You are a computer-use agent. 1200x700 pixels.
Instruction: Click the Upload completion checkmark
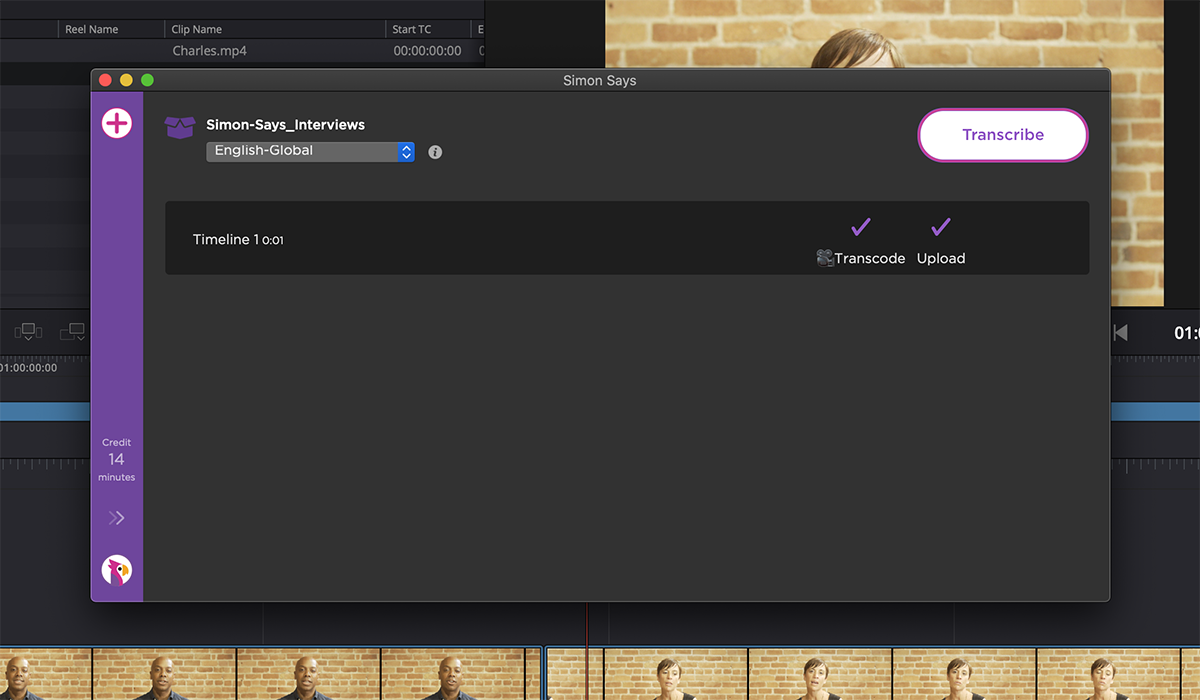[x=939, y=226]
